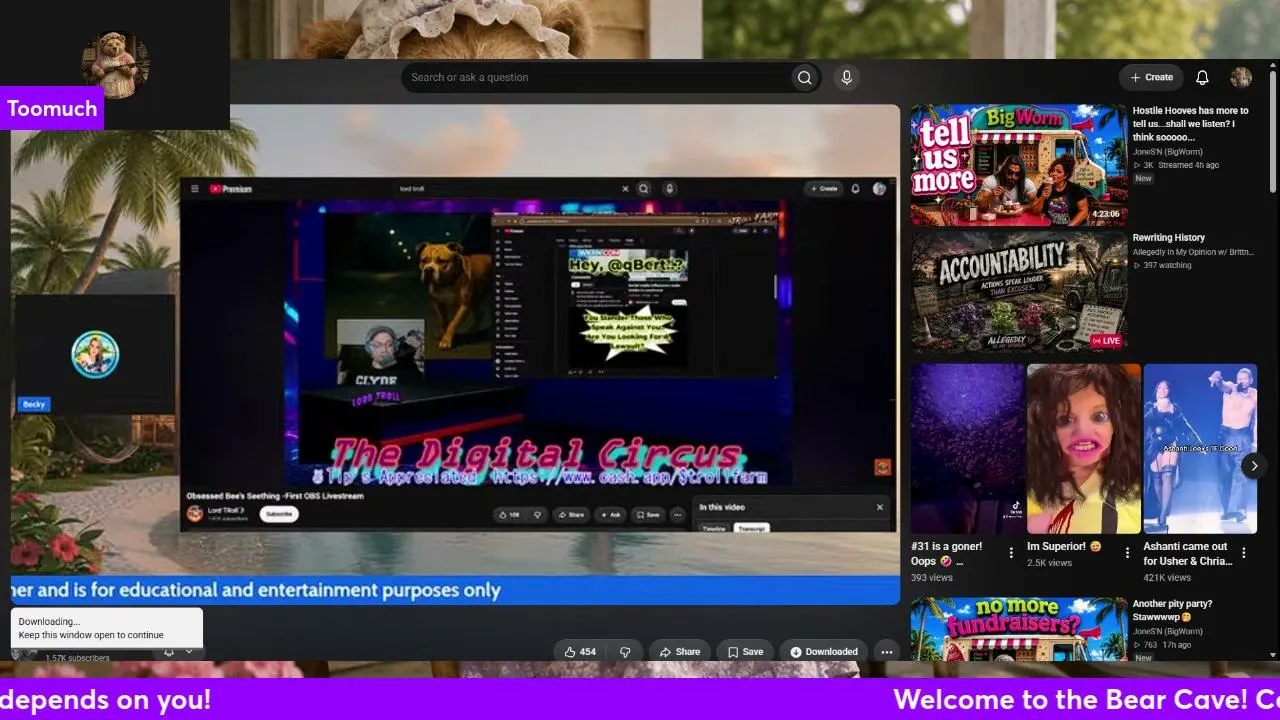Open the options menu for "Im Superior!" short
The width and height of the screenshot is (1280, 720).
pyautogui.click(x=1127, y=553)
